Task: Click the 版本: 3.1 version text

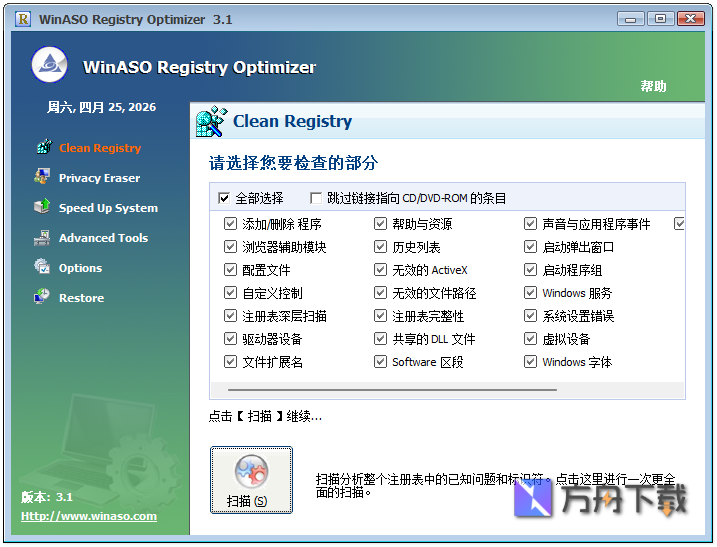Action: click(47, 497)
